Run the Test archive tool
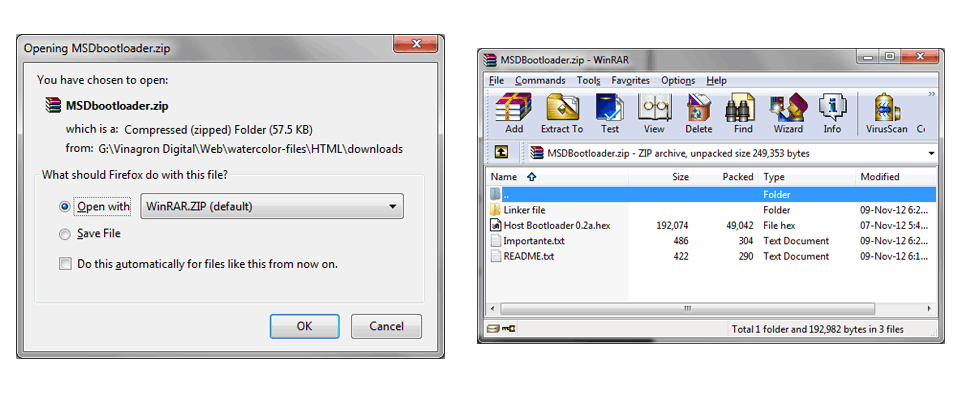 [x=609, y=113]
